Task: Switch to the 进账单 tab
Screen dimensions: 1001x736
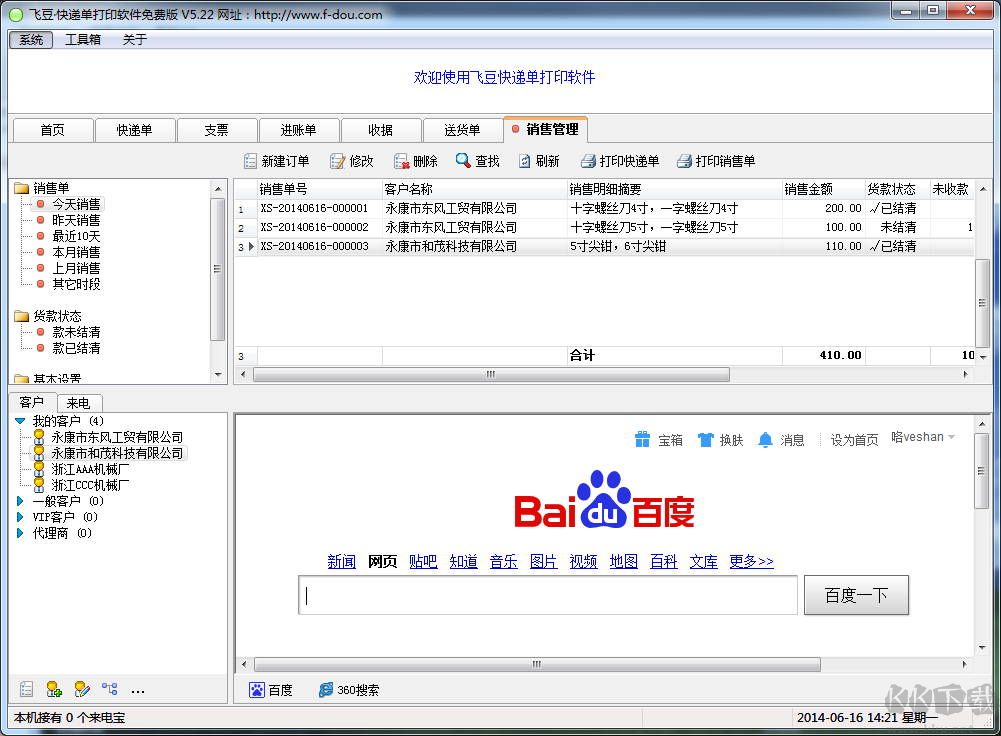Action: click(298, 130)
